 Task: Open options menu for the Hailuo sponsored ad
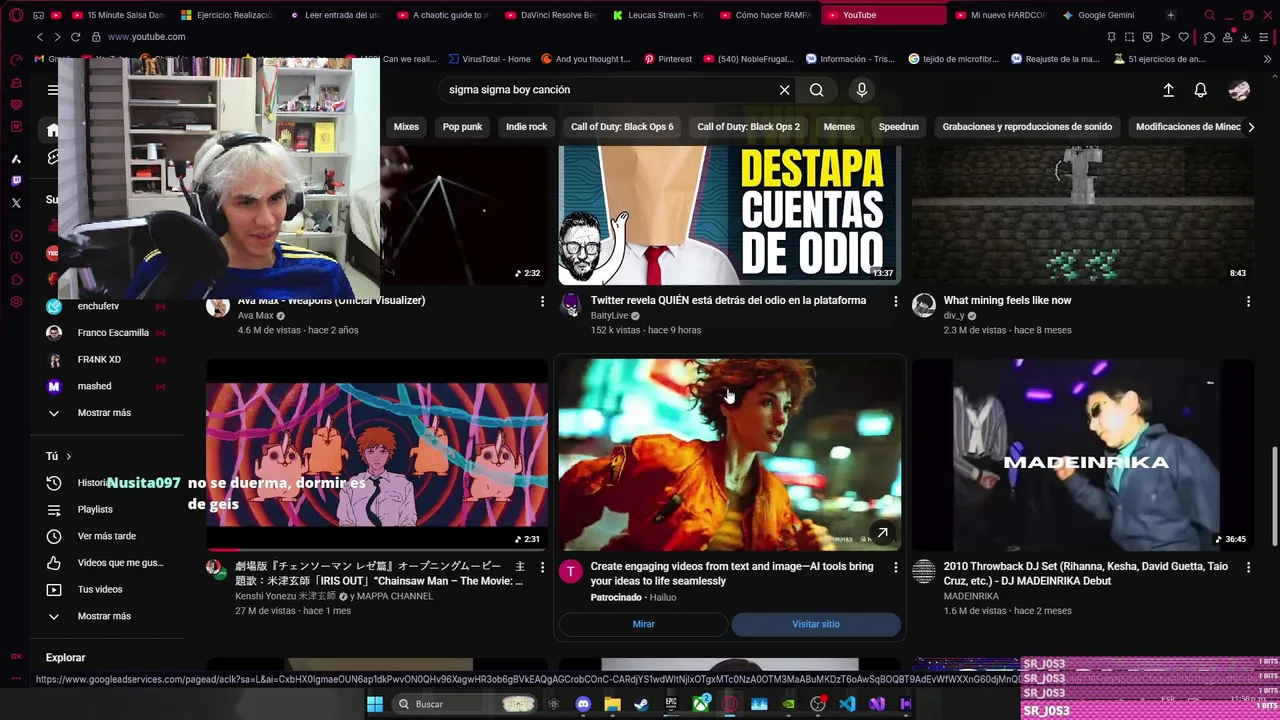click(x=895, y=567)
